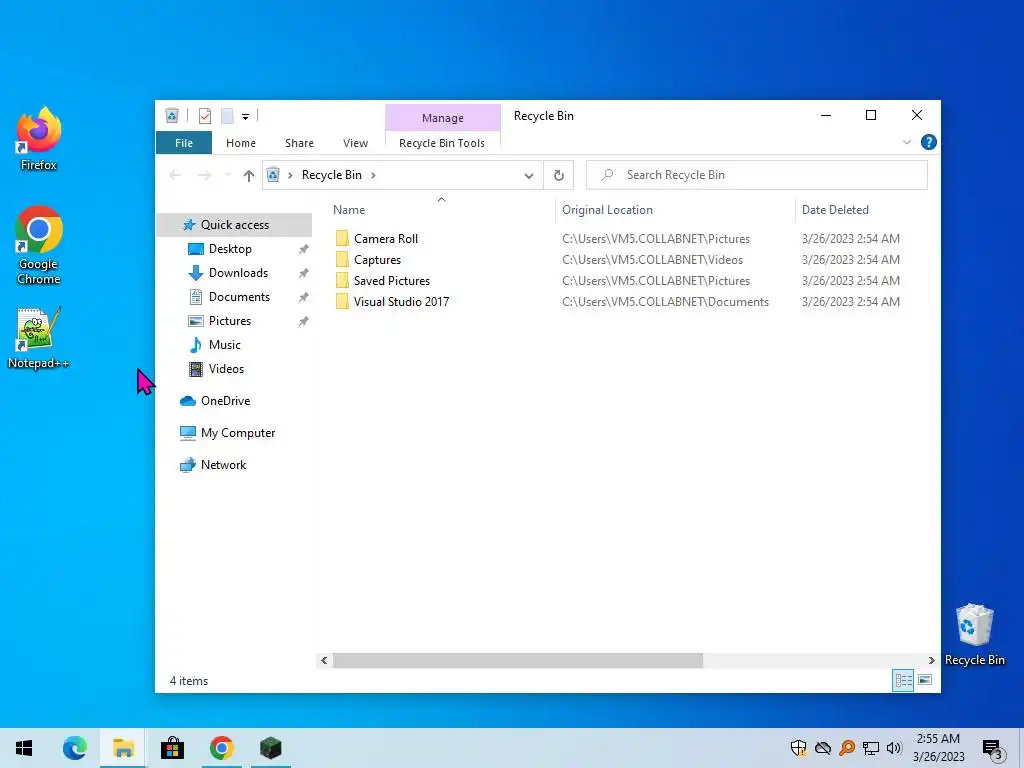The width and height of the screenshot is (1024, 768).
Task: Open the File menu tab
Action: click(x=184, y=143)
